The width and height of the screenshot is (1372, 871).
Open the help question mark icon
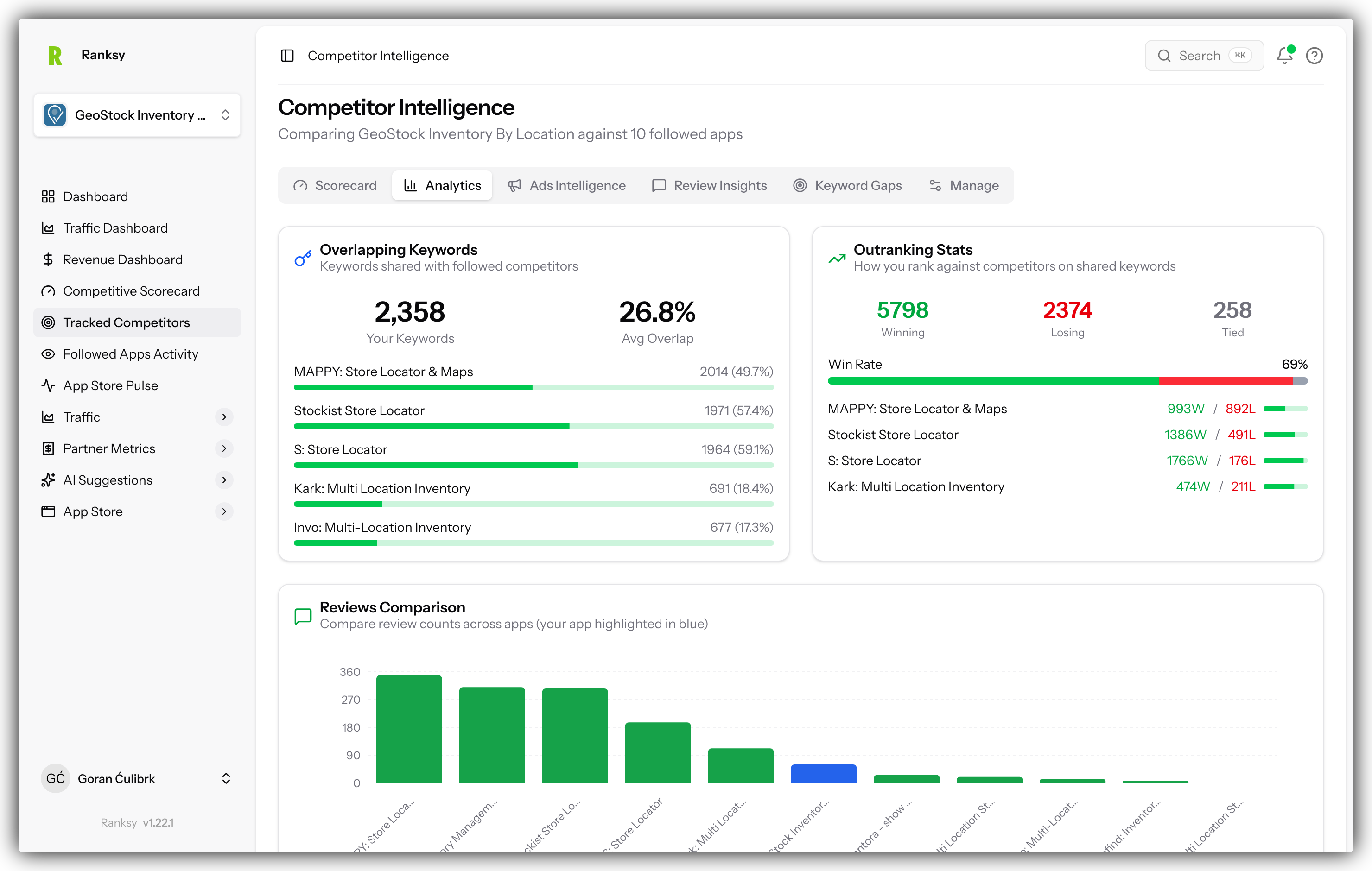(x=1315, y=55)
